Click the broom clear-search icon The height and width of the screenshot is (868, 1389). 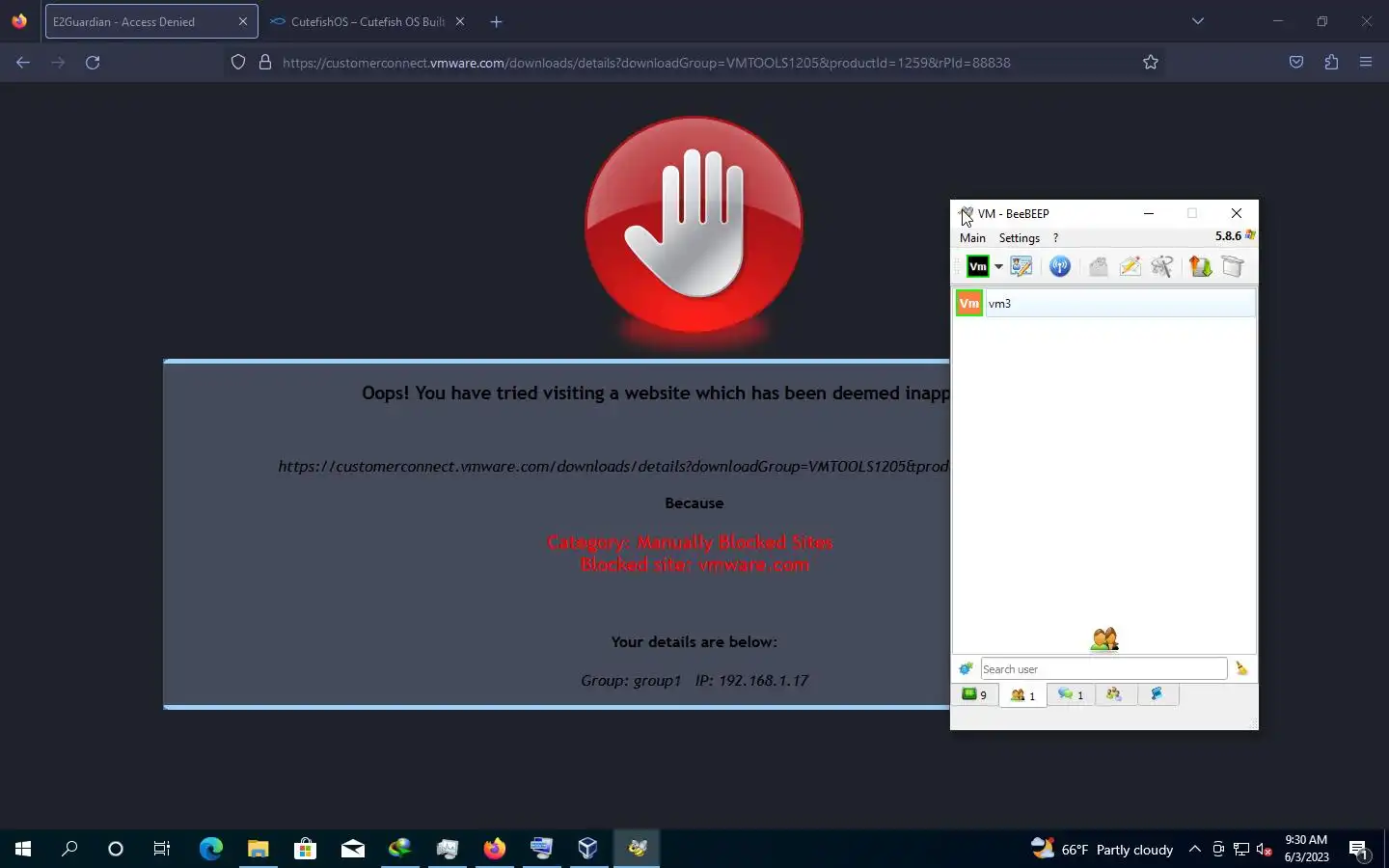tap(1241, 668)
